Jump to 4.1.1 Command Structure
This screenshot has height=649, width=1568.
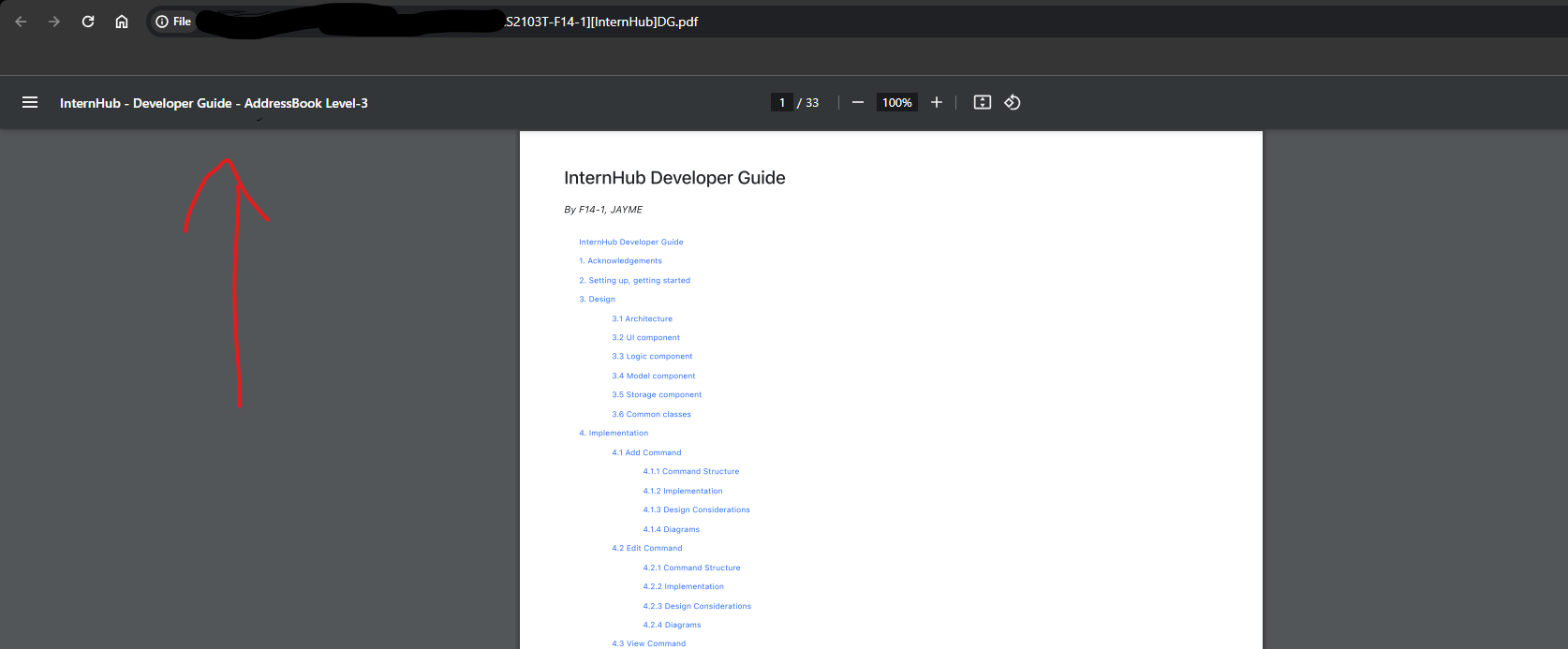[690, 472]
